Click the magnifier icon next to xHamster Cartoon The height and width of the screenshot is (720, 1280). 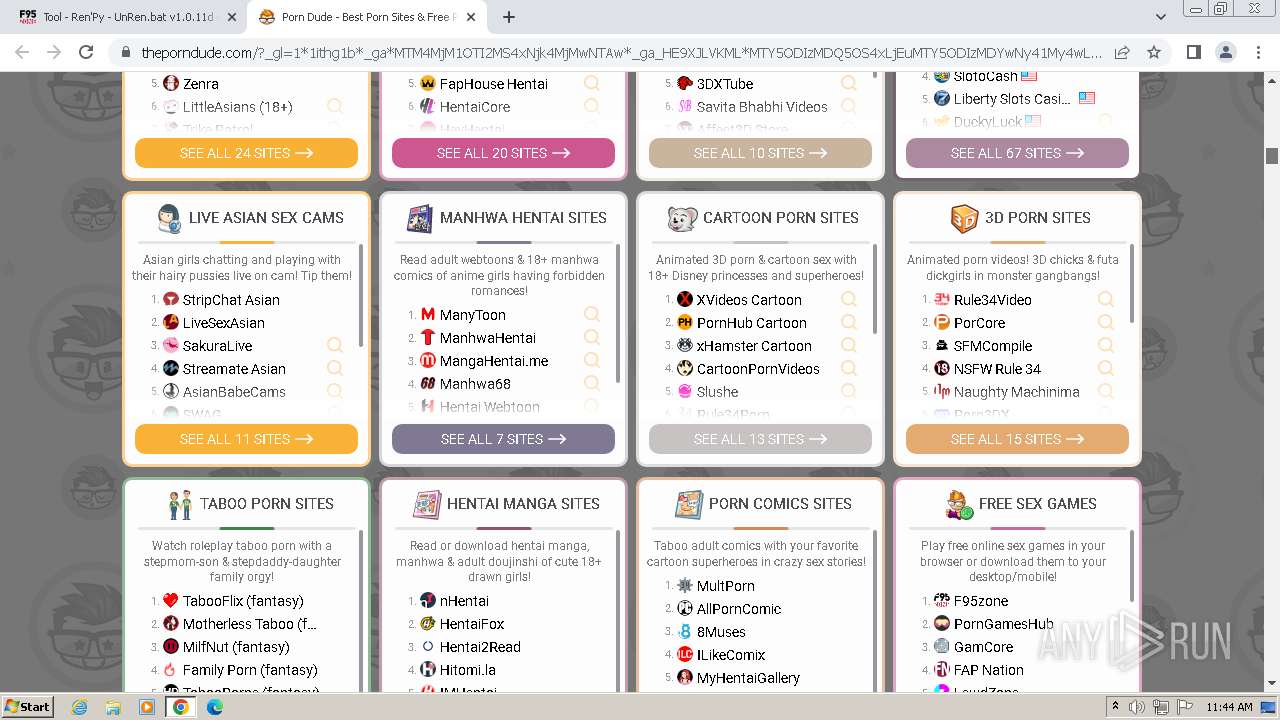(x=849, y=345)
